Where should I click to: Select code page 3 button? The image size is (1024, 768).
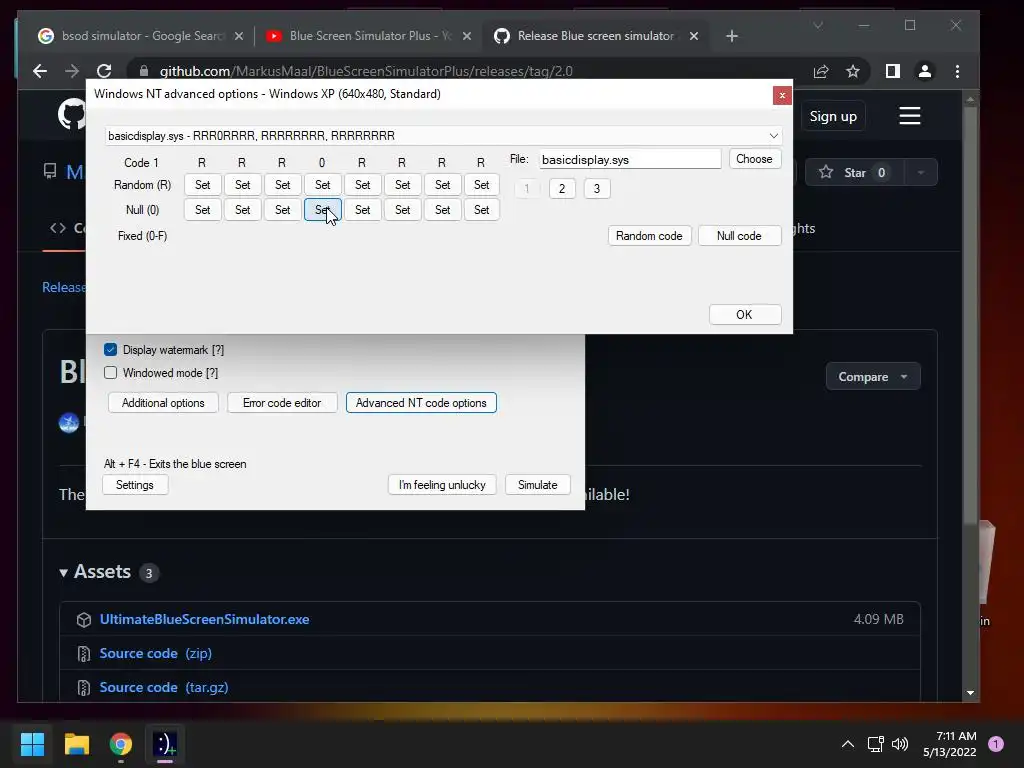point(596,189)
